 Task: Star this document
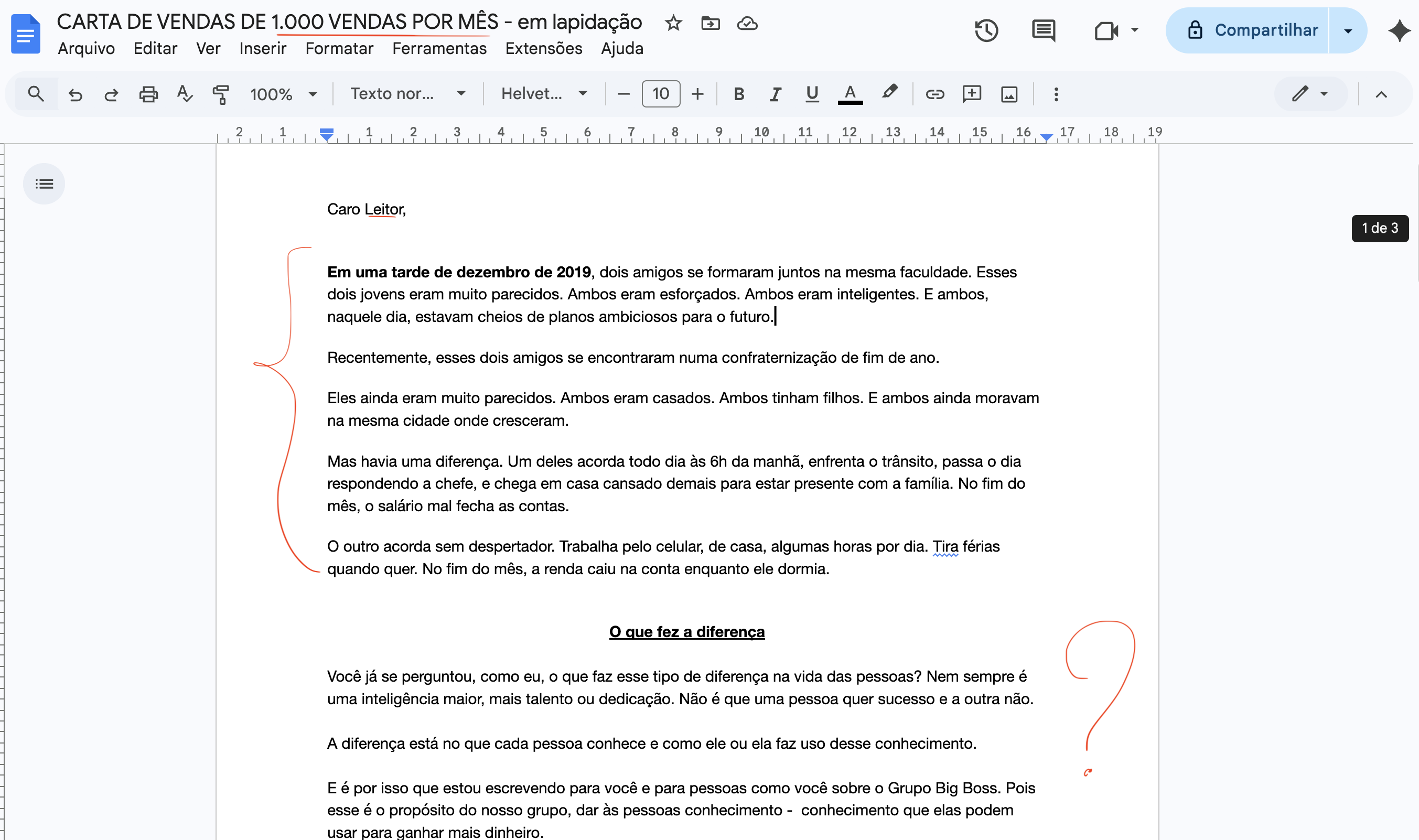[673, 23]
